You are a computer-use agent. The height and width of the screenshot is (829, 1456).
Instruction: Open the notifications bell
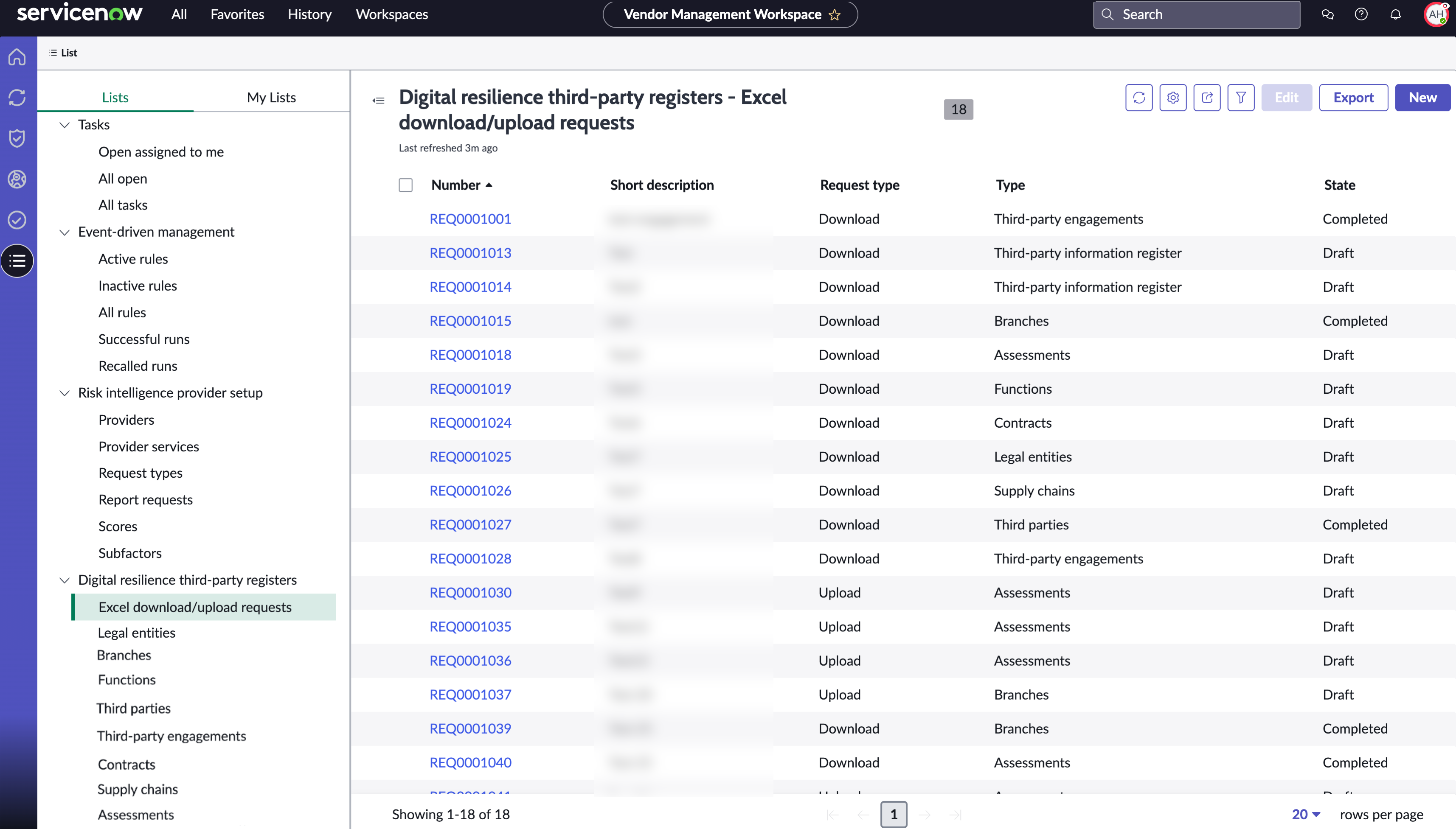click(x=1395, y=14)
